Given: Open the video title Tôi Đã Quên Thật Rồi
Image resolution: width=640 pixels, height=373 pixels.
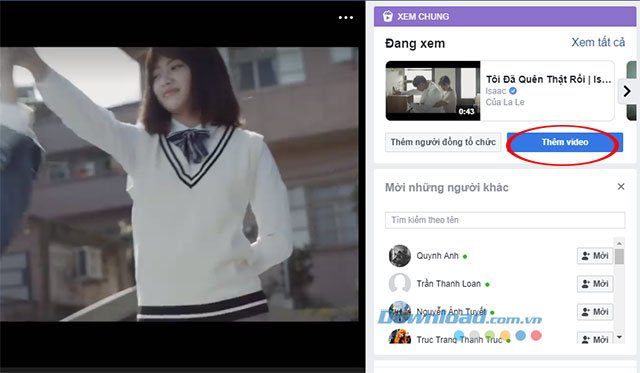Looking at the screenshot, I should pos(549,79).
